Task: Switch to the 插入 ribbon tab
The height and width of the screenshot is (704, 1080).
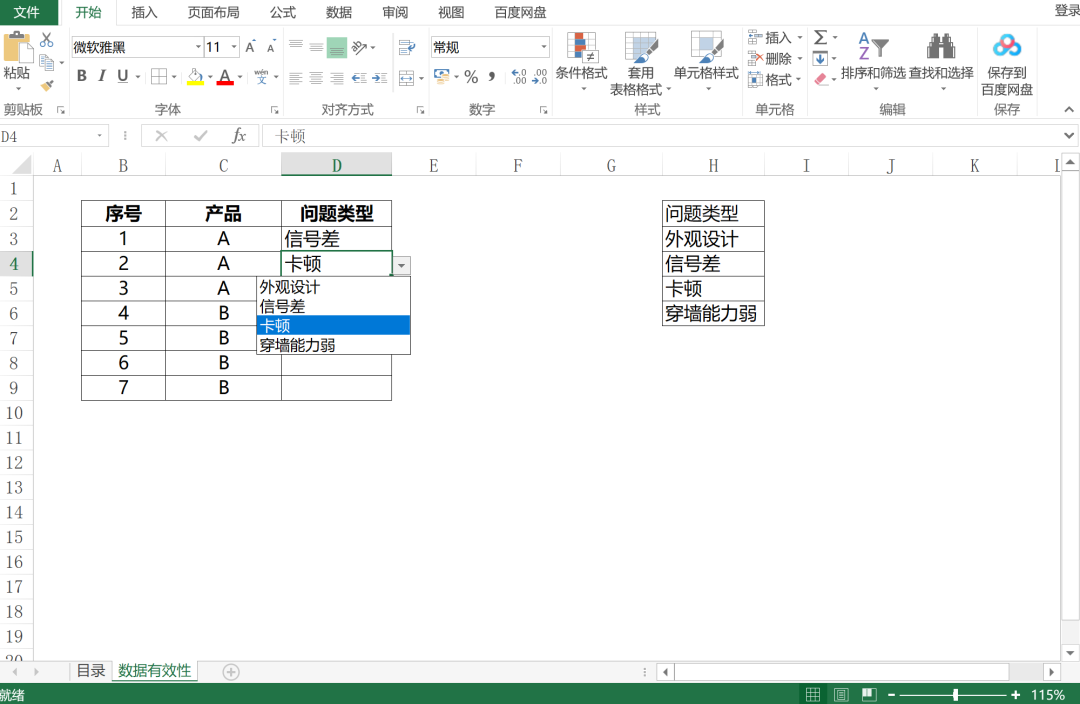Action: click(x=144, y=12)
